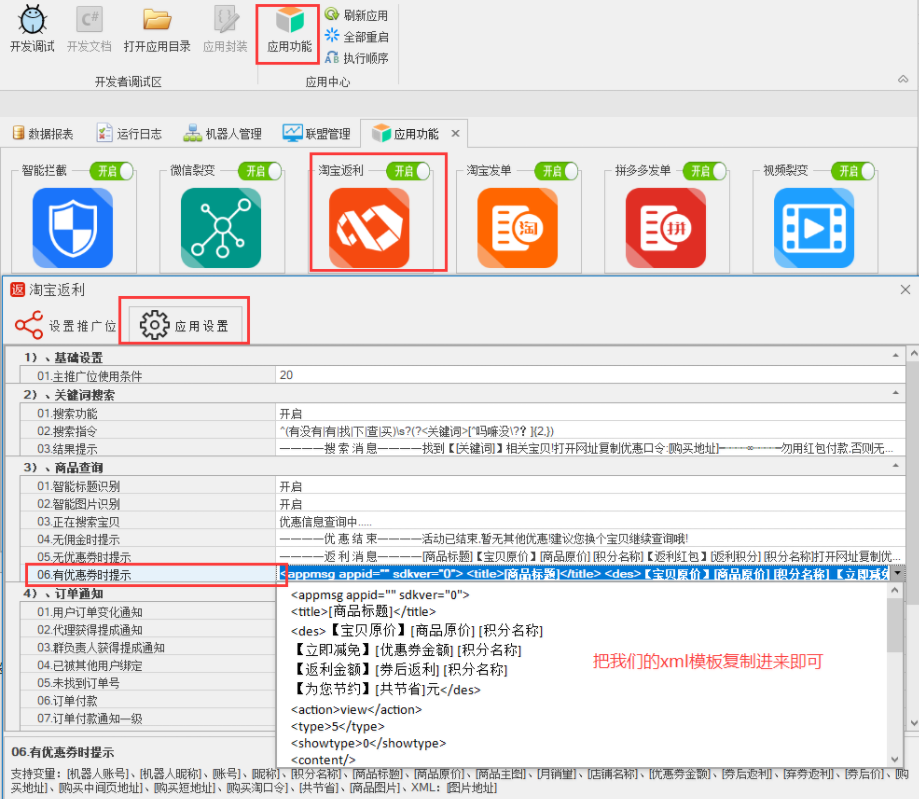Open the 视频裂变 blue film app icon
This screenshot has height=799, width=919.
click(814, 228)
